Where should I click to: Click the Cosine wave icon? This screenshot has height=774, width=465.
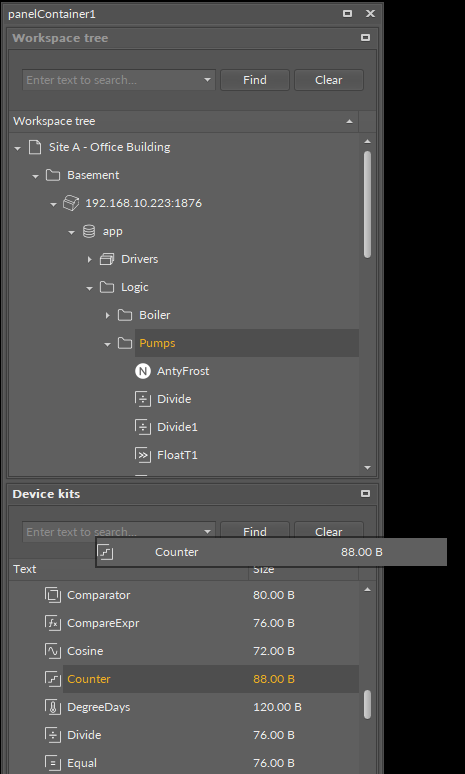53,651
